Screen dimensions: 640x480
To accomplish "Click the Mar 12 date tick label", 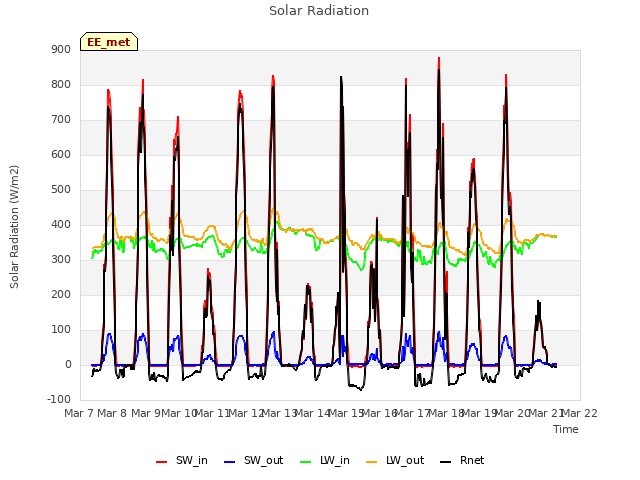I will pyautogui.click(x=246, y=413).
